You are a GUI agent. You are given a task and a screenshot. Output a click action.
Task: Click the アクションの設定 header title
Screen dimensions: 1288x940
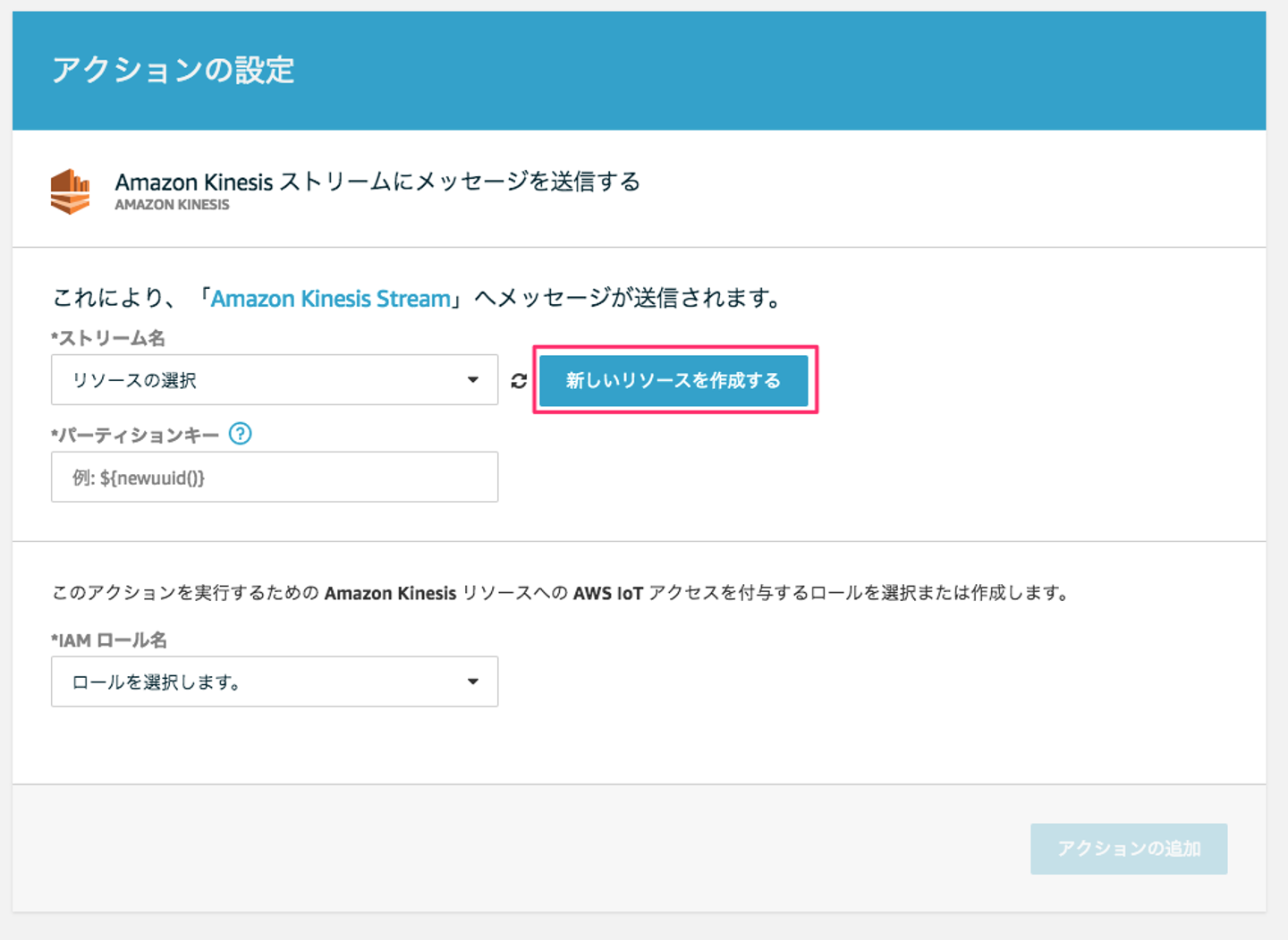174,70
